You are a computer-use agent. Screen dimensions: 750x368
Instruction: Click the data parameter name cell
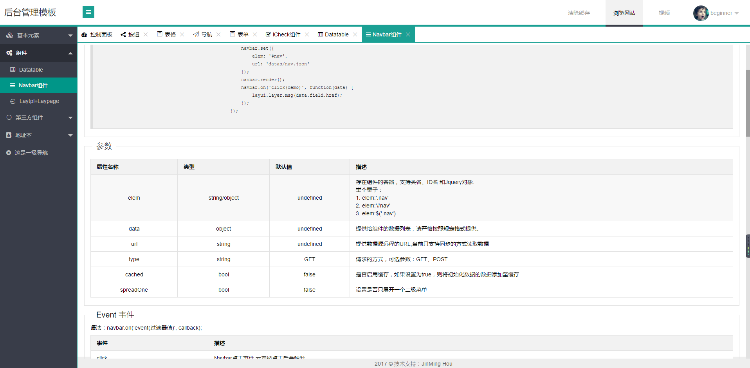134,229
